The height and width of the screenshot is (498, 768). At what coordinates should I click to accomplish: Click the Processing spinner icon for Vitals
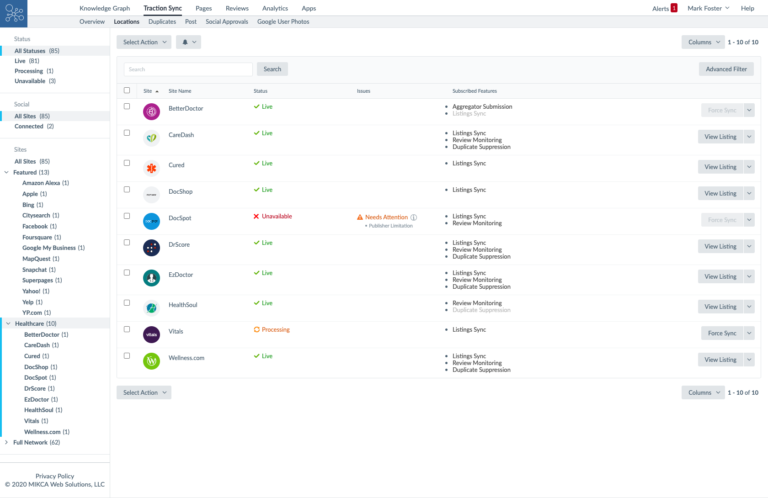pos(257,330)
